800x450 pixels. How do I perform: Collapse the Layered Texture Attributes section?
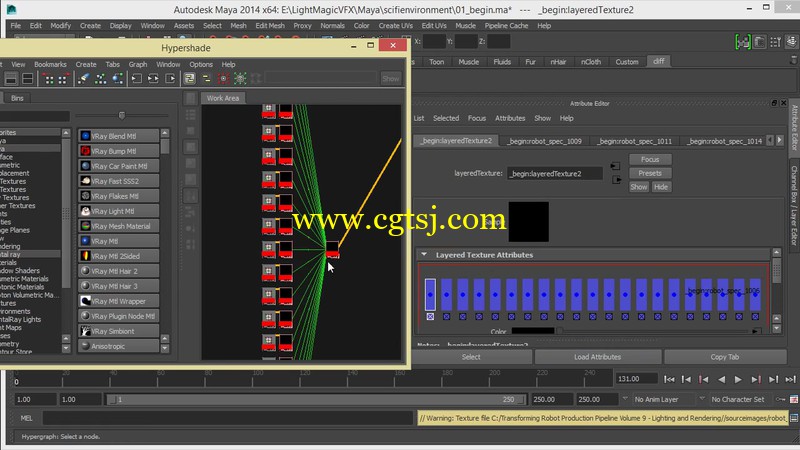[424, 254]
